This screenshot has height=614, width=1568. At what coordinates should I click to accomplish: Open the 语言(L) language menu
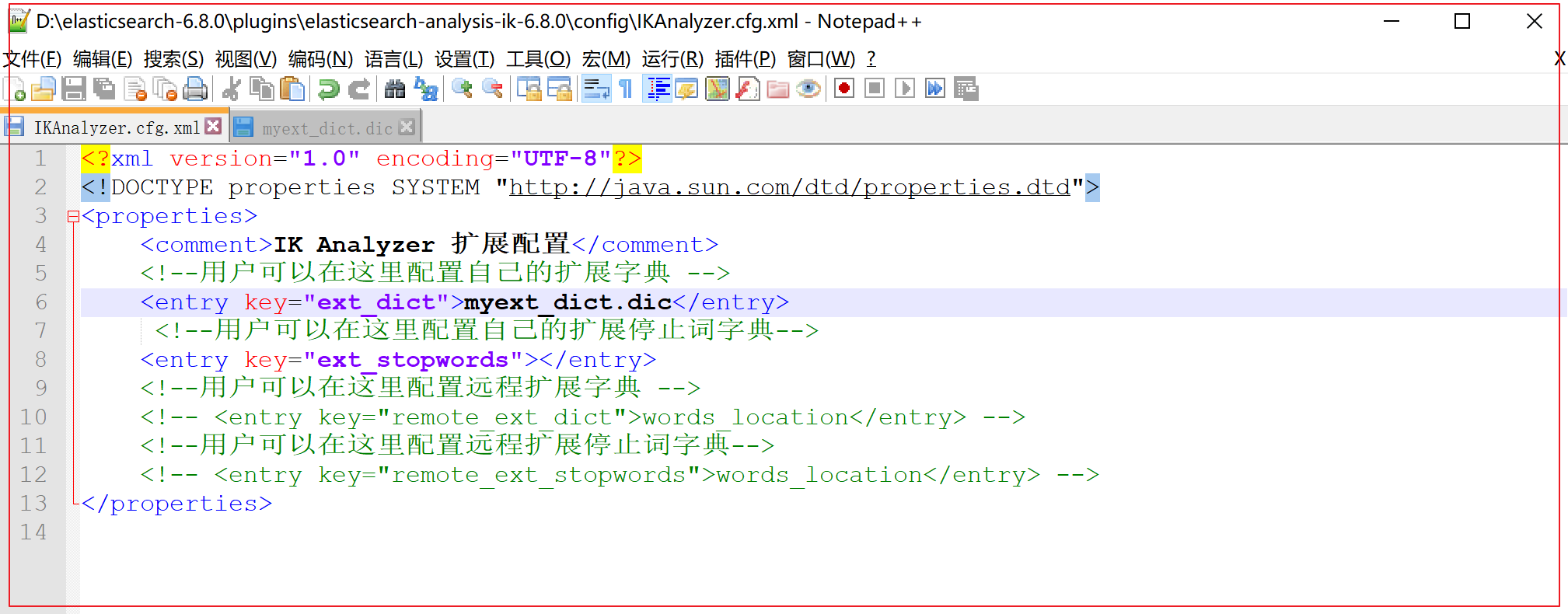(393, 59)
